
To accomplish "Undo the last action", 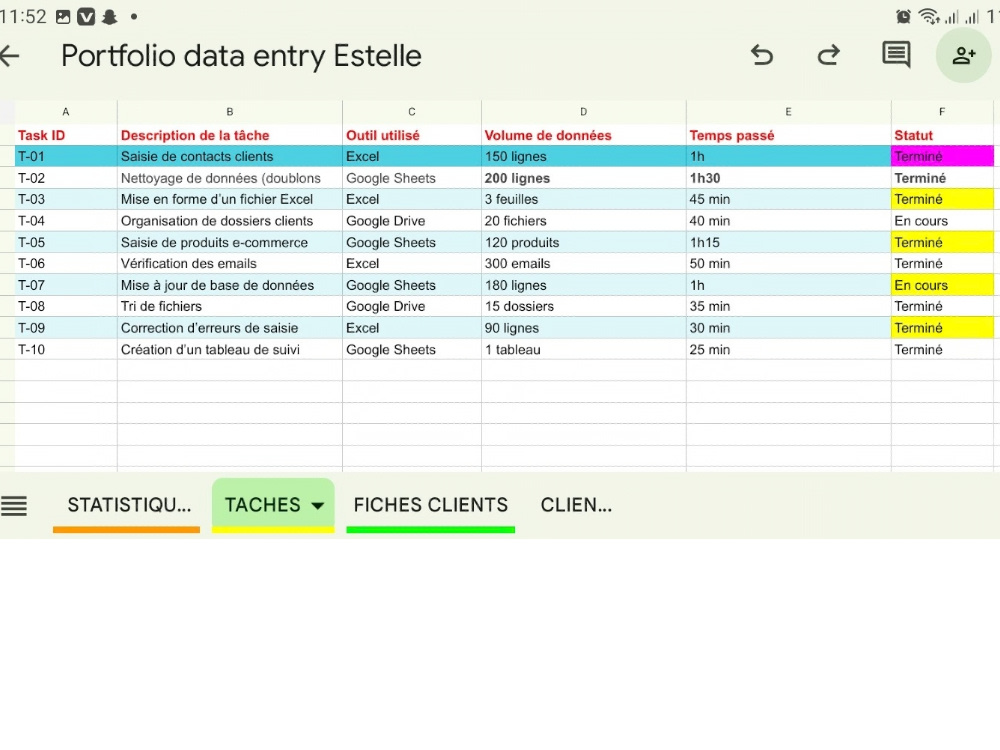I will [761, 55].
